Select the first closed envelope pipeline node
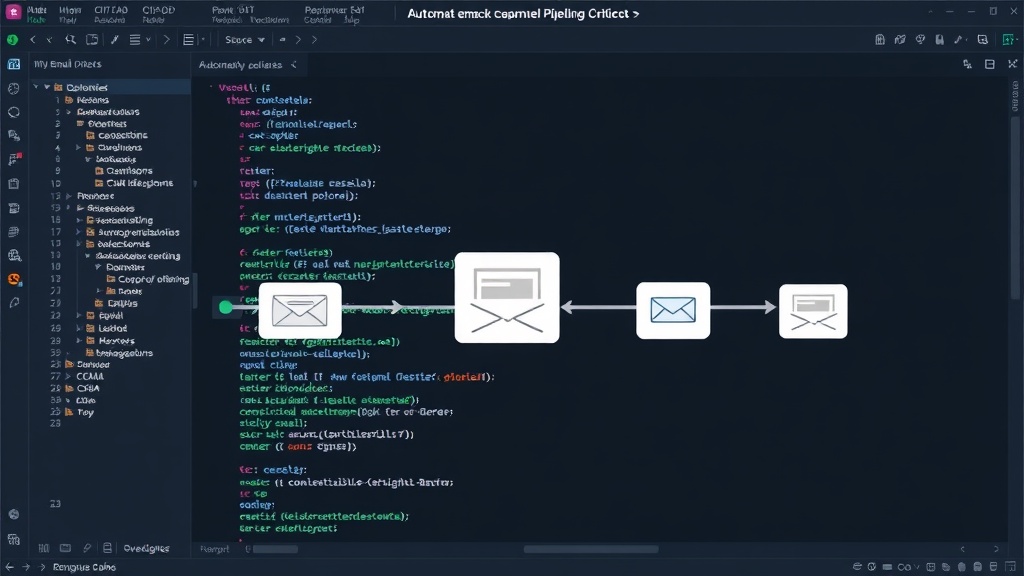The width and height of the screenshot is (1024, 576). point(300,310)
